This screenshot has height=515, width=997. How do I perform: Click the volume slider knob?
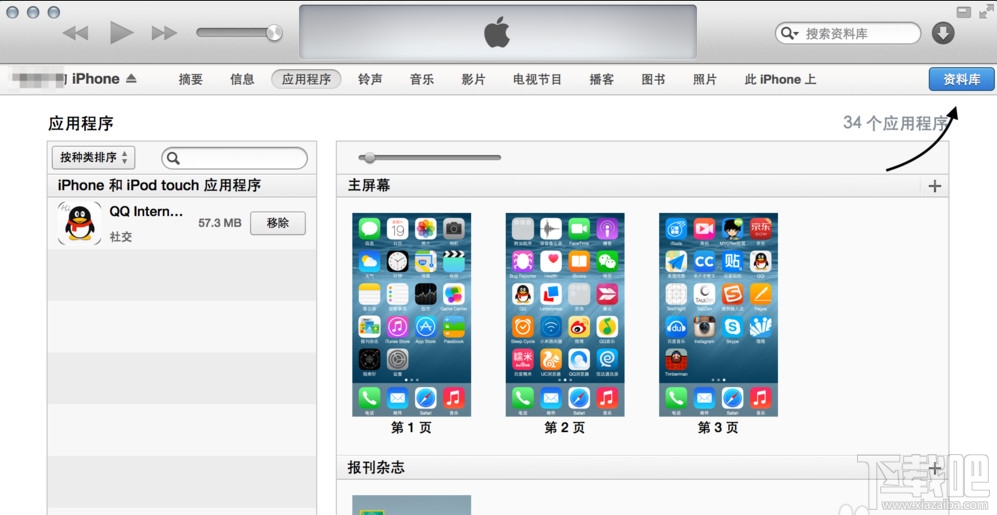274,32
